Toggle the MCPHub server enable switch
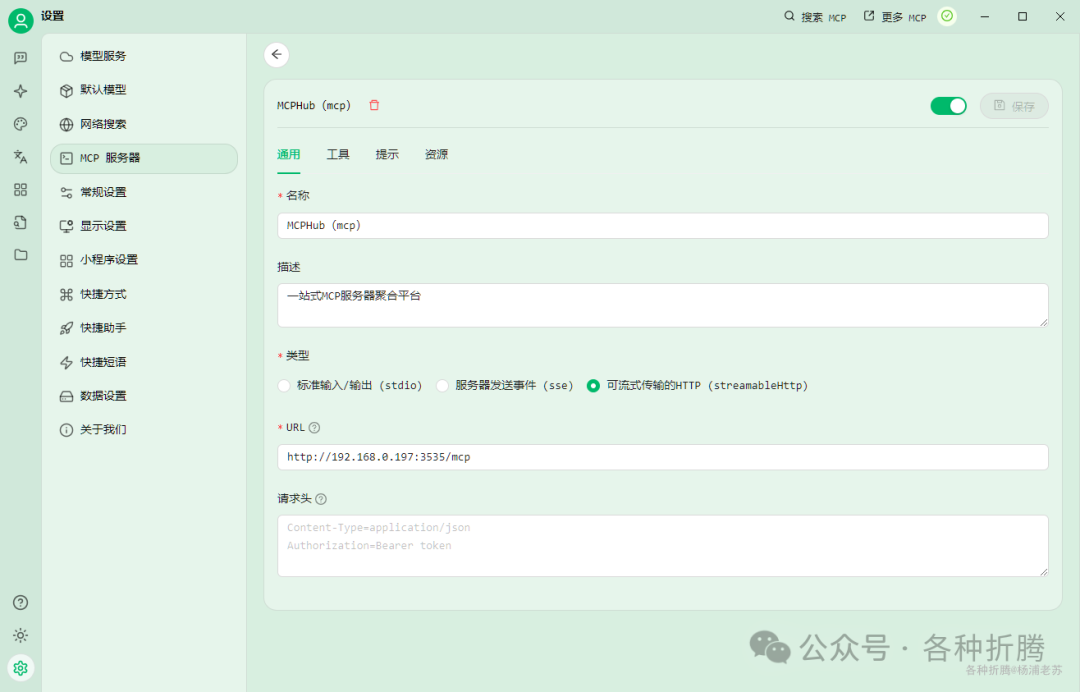Image resolution: width=1080 pixels, height=692 pixels. (x=948, y=106)
